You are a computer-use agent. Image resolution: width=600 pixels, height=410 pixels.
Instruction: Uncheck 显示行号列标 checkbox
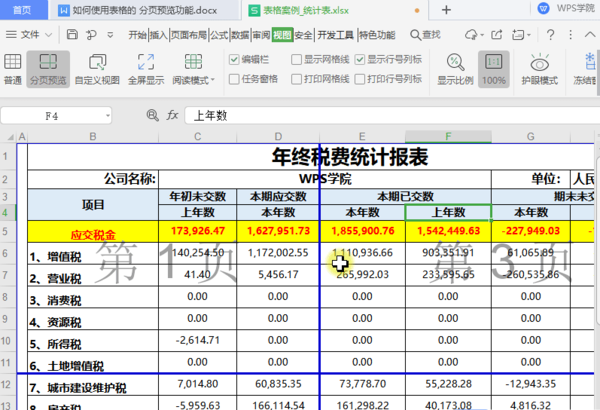coord(360,59)
